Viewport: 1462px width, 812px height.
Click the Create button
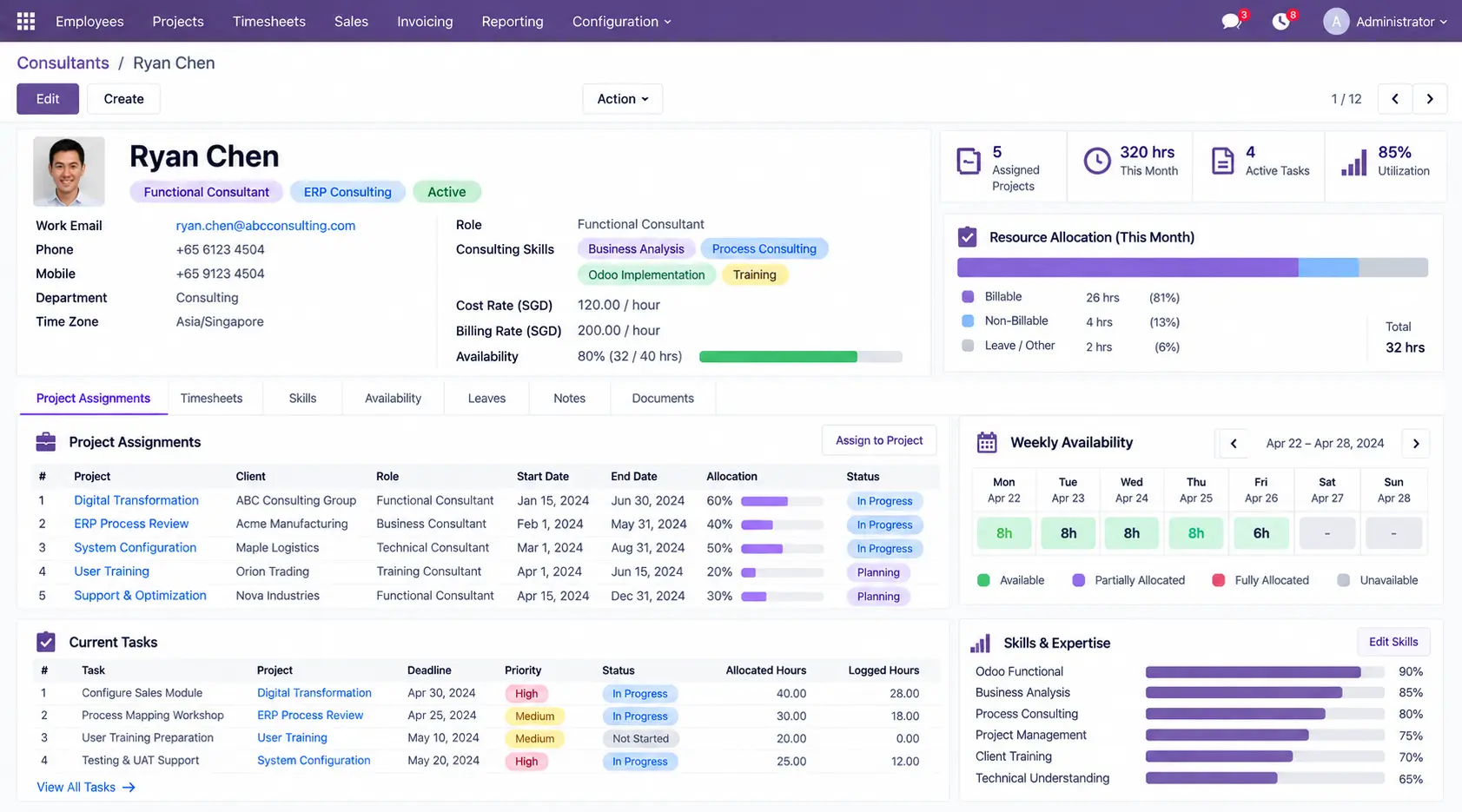click(x=123, y=99)
